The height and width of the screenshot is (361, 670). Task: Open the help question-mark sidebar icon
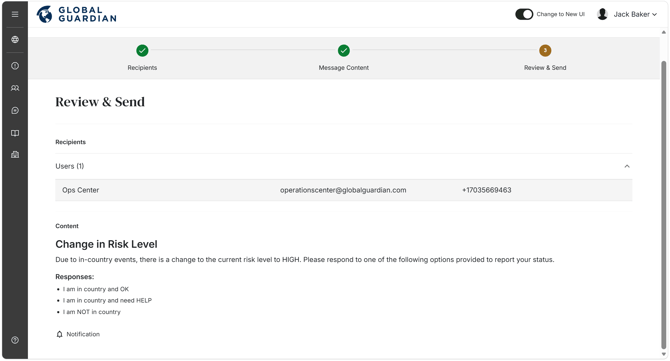pos(15,340)
